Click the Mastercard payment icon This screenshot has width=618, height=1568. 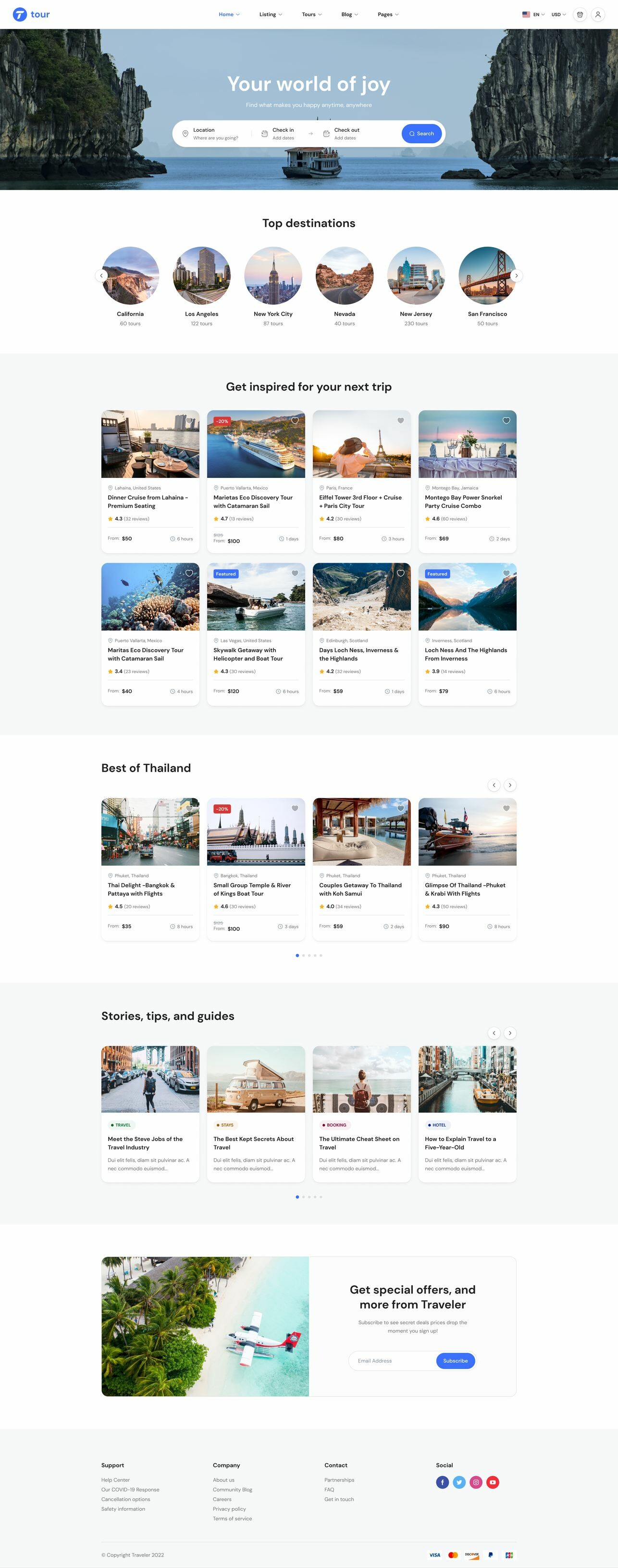pyautogui.click(x=453, y=1555)
